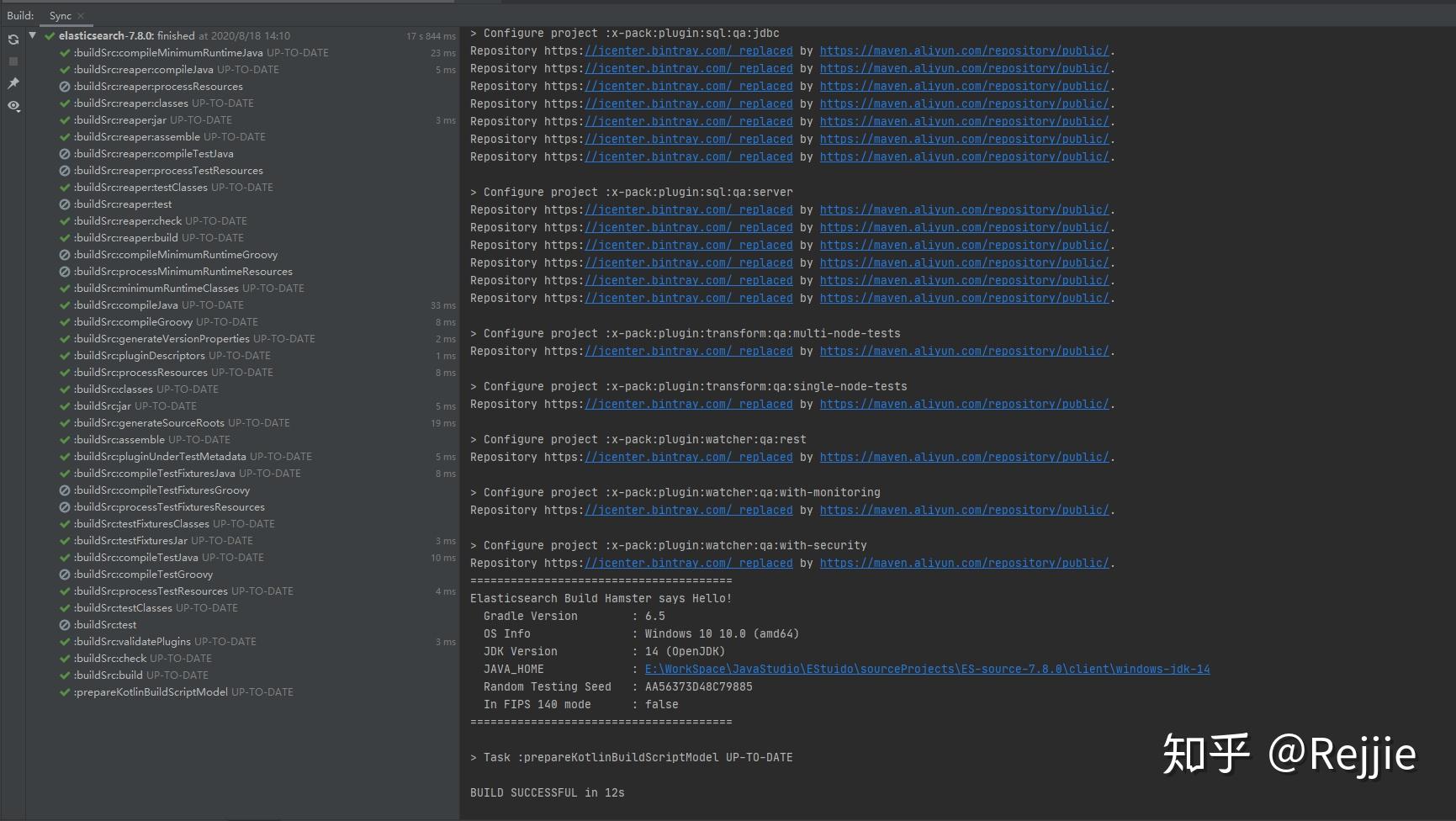This screenshot has height=821, width=1456.
Task: Open jcenter link under transform:qa:multi-node-tests
Action: [x=688, y=351]
